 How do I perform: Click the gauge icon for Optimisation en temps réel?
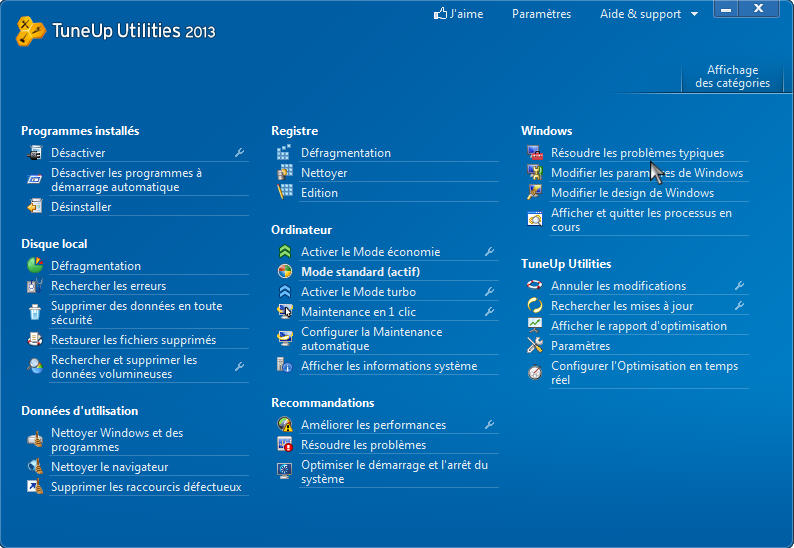click(x=535, y=372)
